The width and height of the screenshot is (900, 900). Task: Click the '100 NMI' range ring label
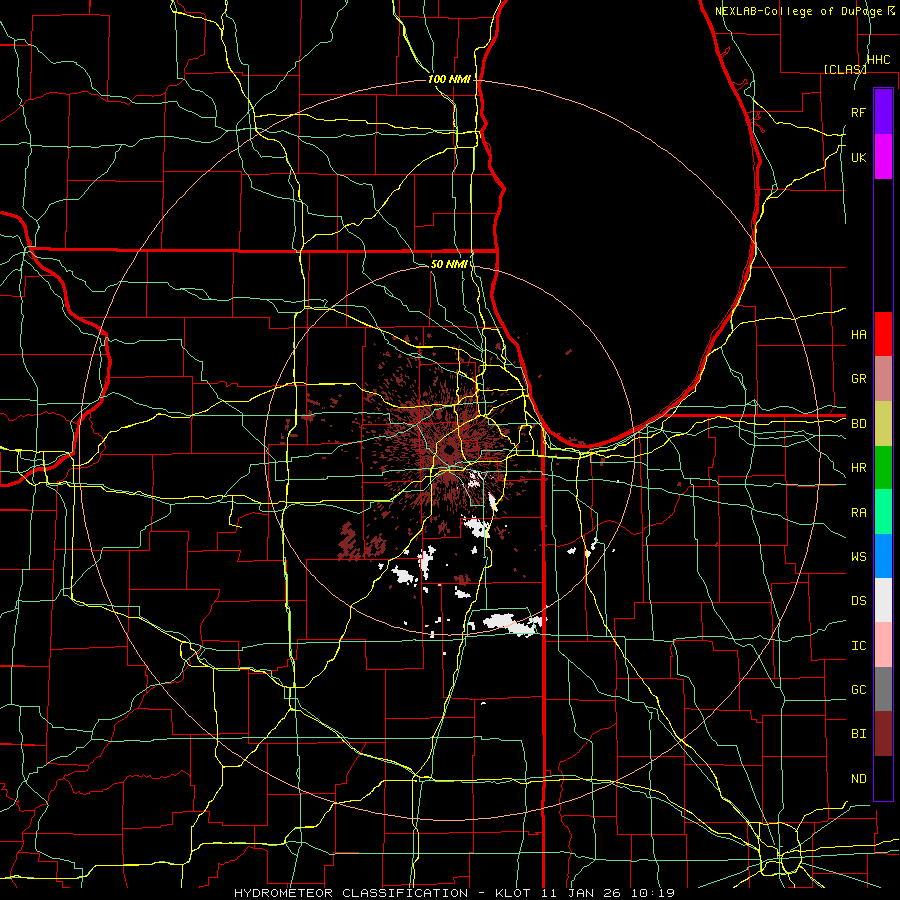[449, 79]
